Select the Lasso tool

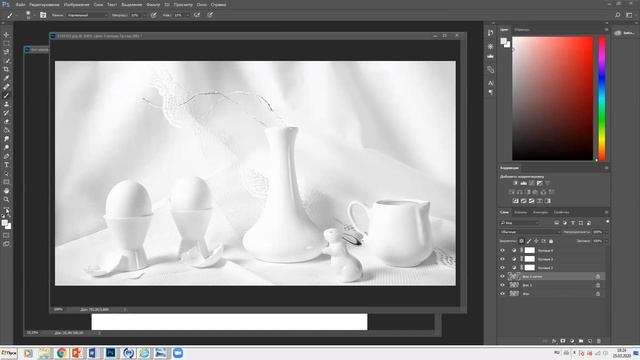point(6,52)
